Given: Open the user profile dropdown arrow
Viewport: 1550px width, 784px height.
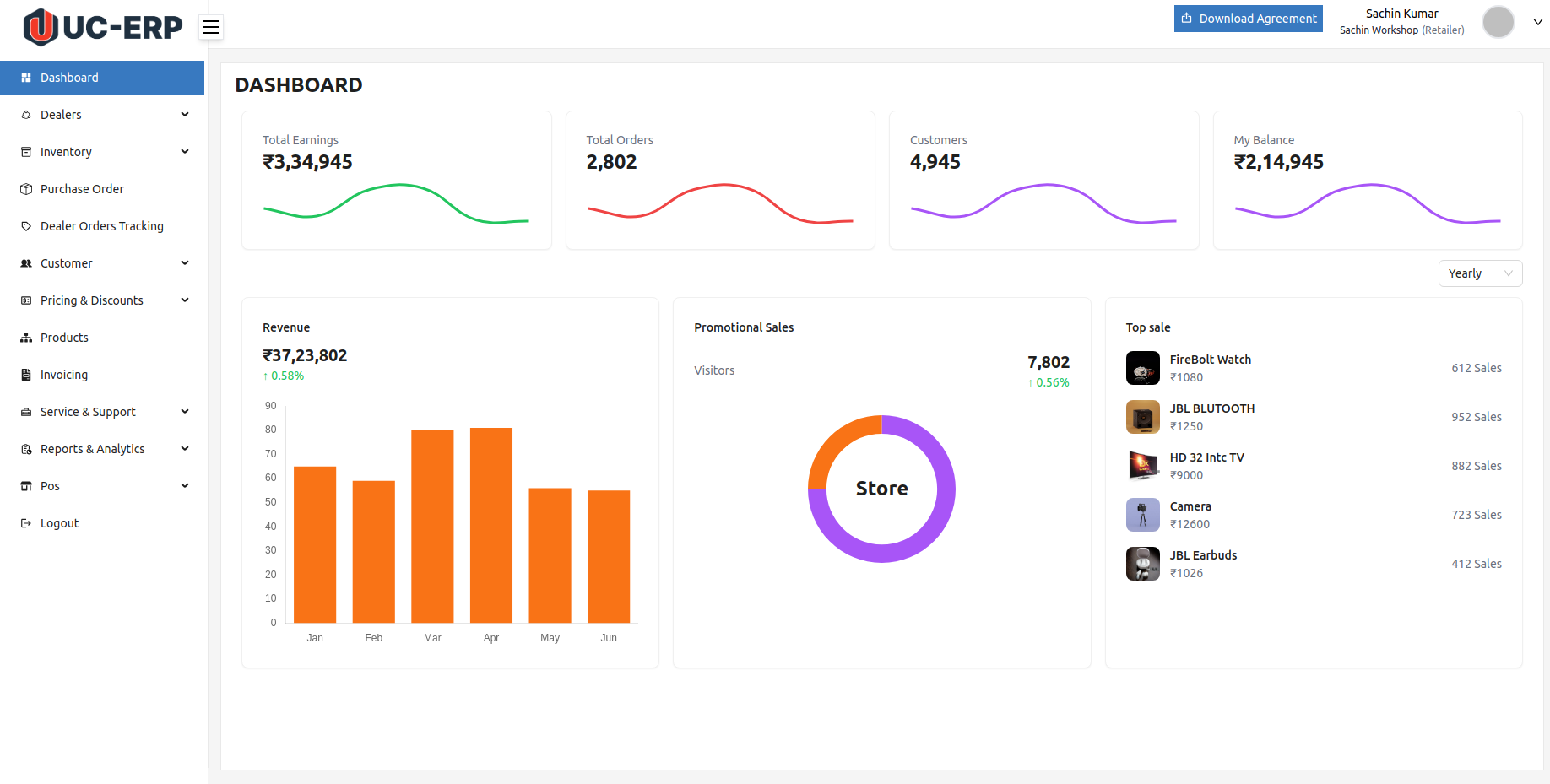Looking at the screenshot, I should pos(1538,22).
